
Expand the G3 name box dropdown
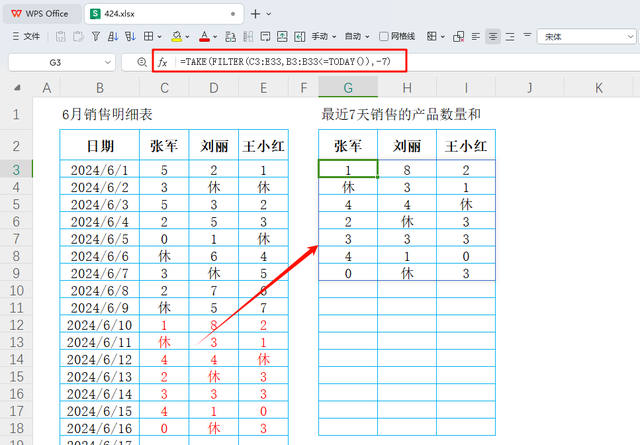pos(108,62)
